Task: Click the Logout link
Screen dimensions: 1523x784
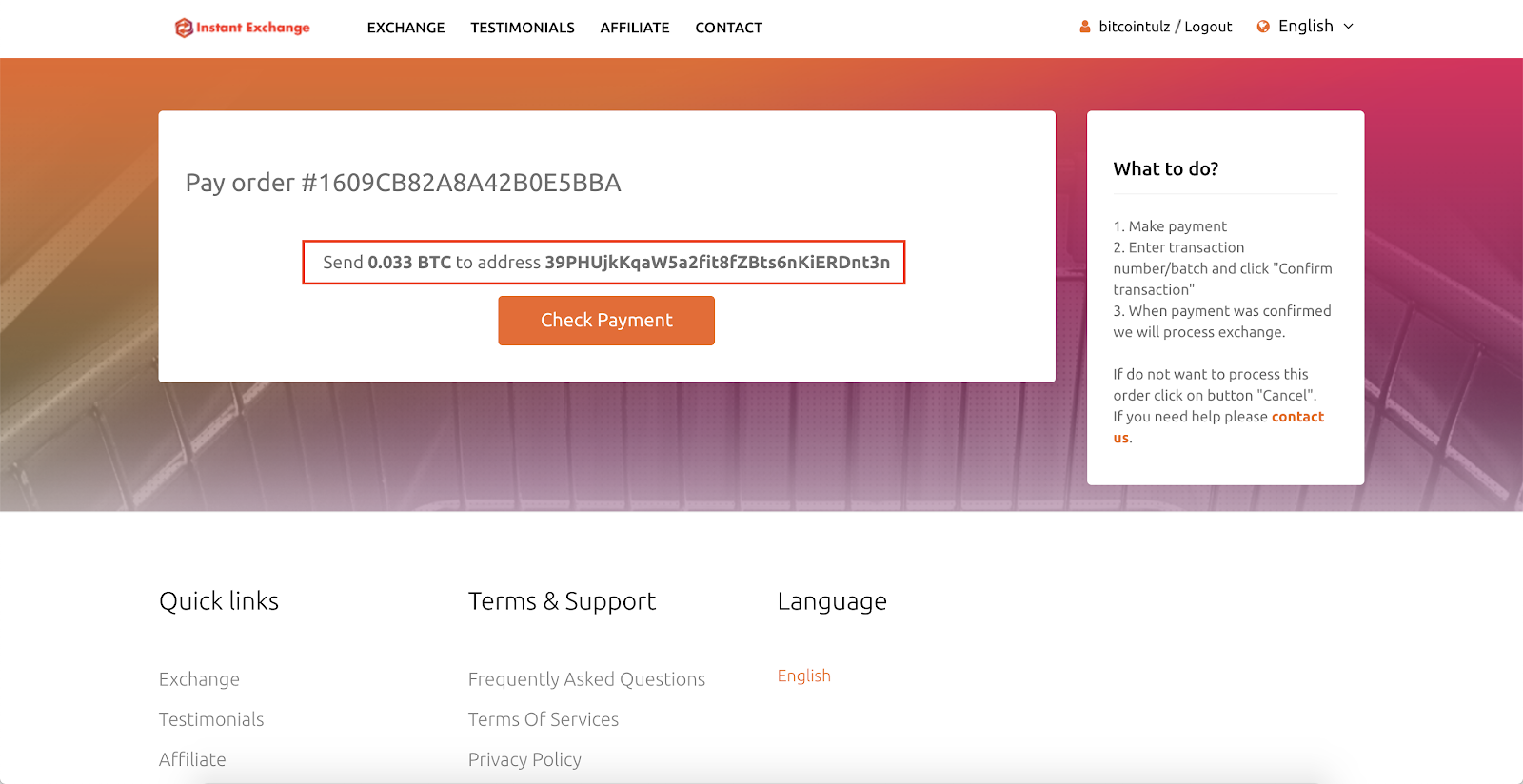Action: (1208, 27)
